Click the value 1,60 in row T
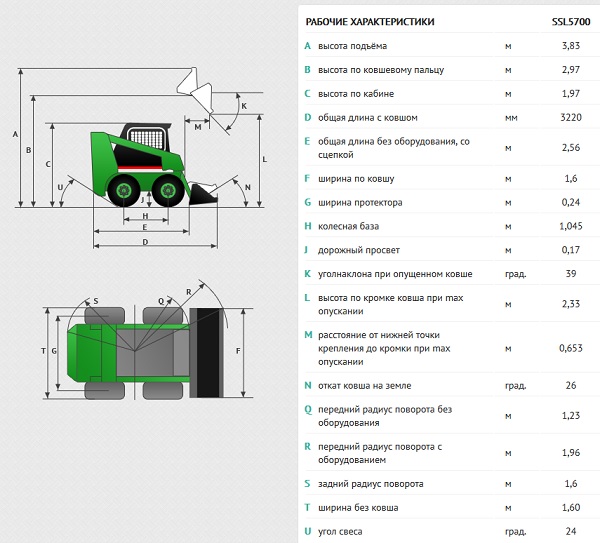The width and height of the screenshot is (600, 543). point(571,507)
